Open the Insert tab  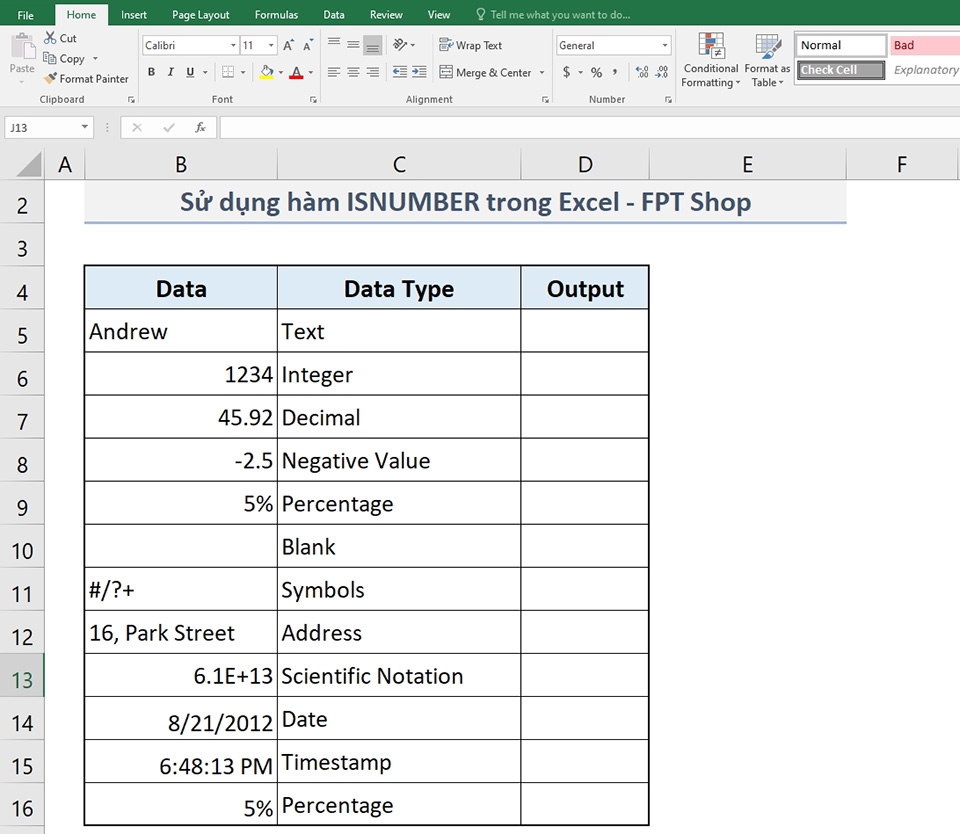point(133,14)
